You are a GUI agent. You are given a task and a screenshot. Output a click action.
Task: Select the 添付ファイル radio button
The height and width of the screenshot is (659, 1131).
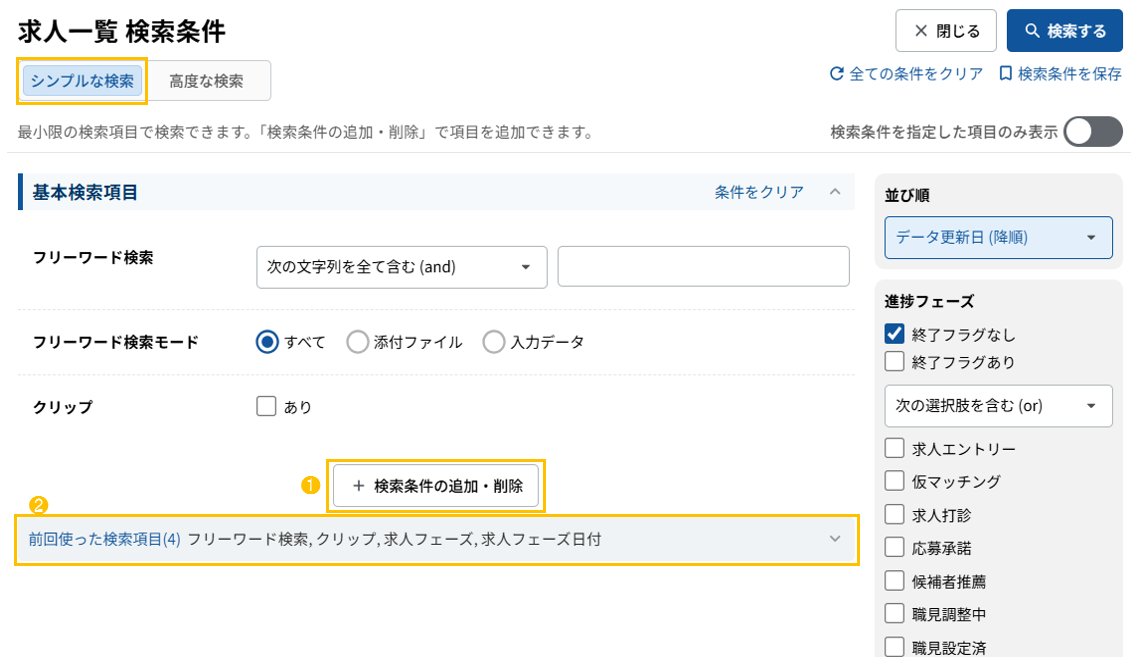pyautogui.click(x=358, y=342)
